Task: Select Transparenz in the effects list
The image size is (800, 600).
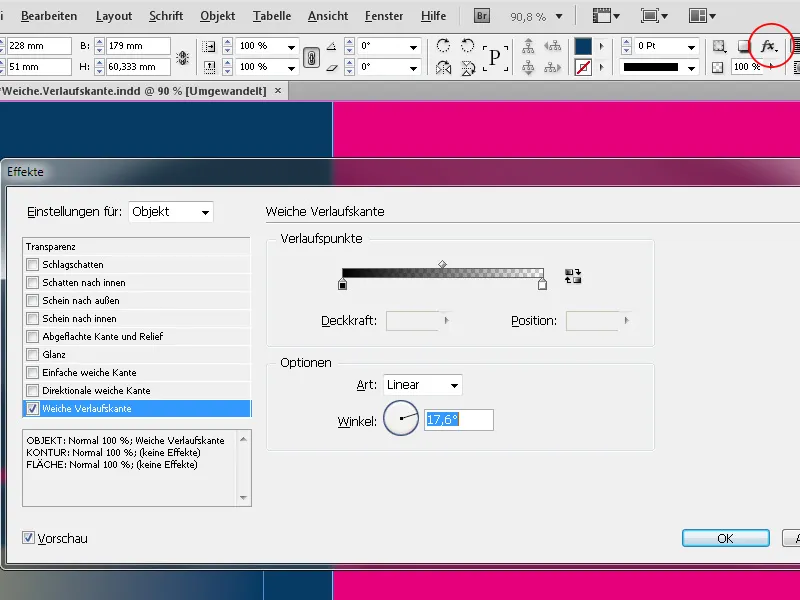Action: (x=137, y=247)
